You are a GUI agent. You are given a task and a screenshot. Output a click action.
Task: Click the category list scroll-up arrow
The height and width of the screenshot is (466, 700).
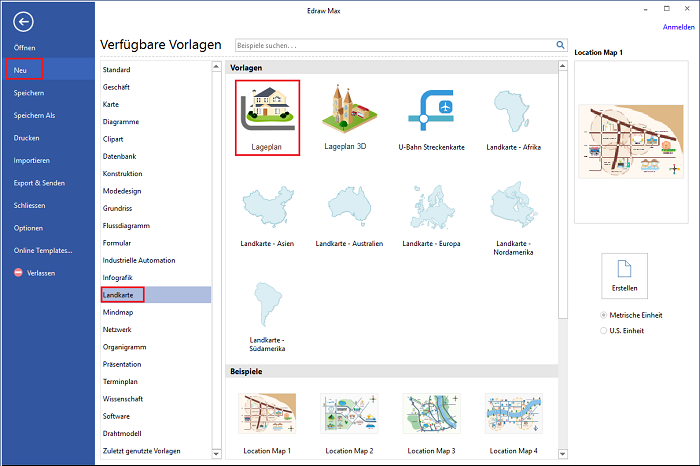click(217, 67)
